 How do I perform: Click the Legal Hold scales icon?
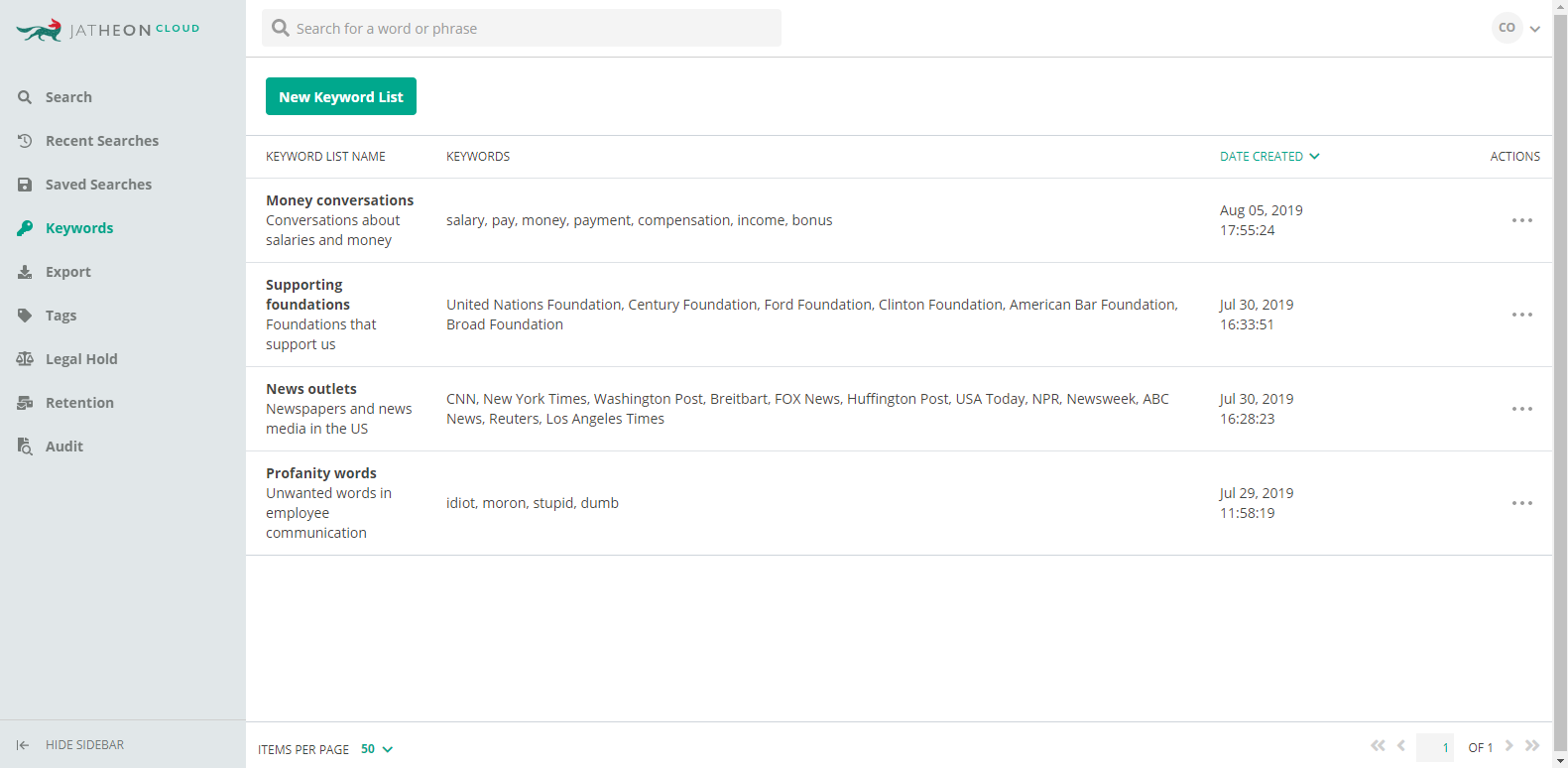[x=25, y=359]
